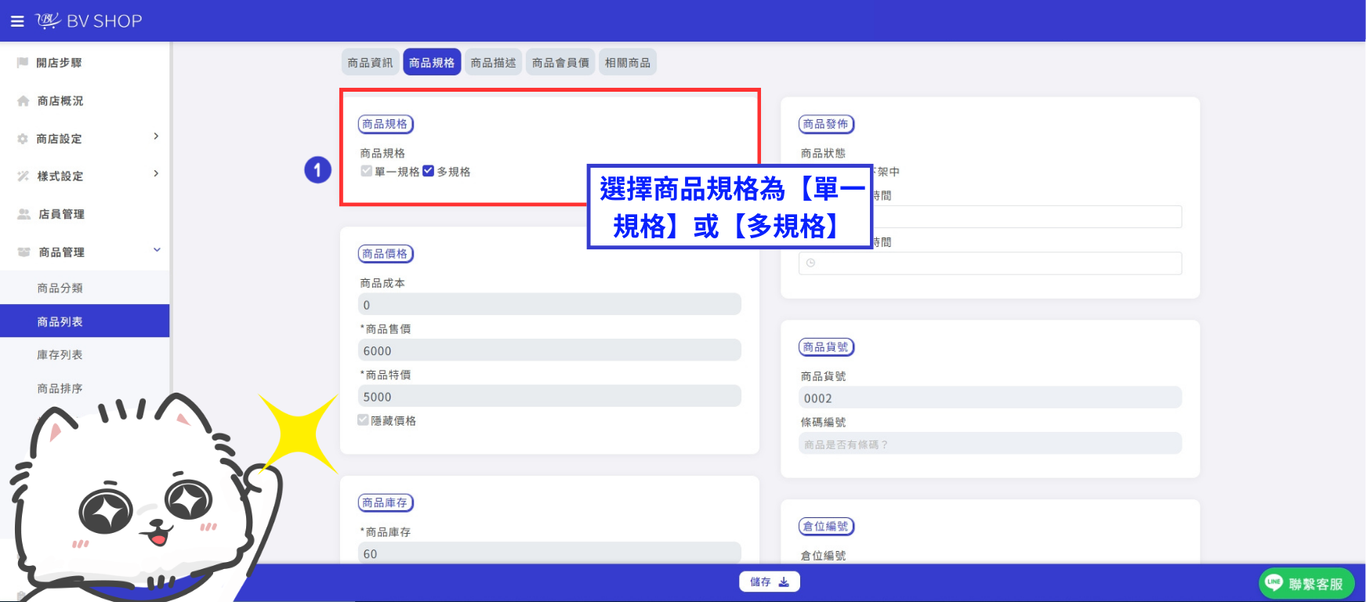Switch to the 相關商品 tab

tap(628, 62)
